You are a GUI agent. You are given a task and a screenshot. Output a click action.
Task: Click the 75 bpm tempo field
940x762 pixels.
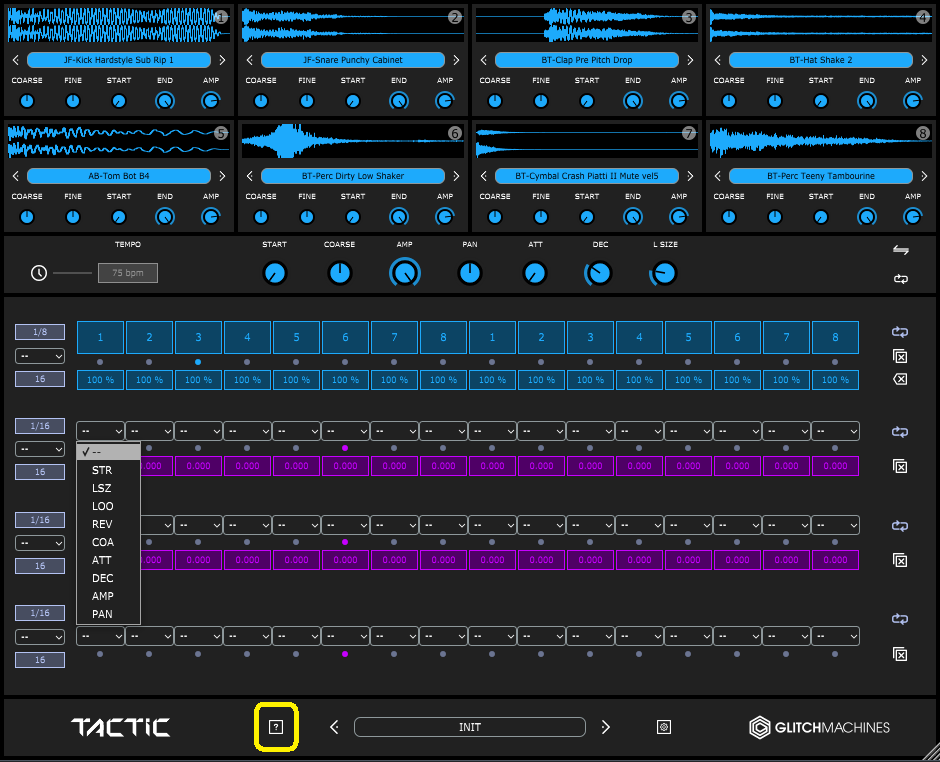coord(128,273)
